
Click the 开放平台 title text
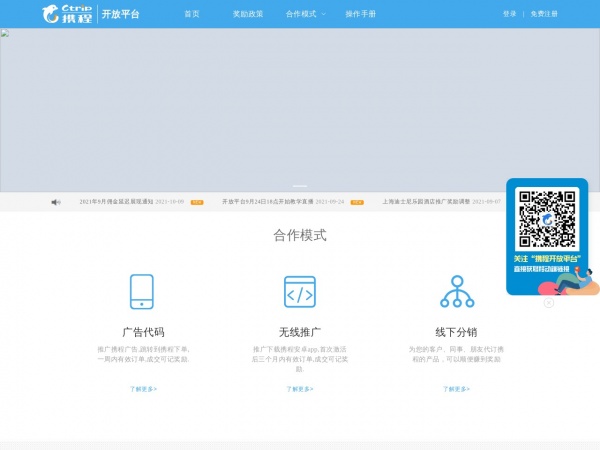[x=121, y=14]
